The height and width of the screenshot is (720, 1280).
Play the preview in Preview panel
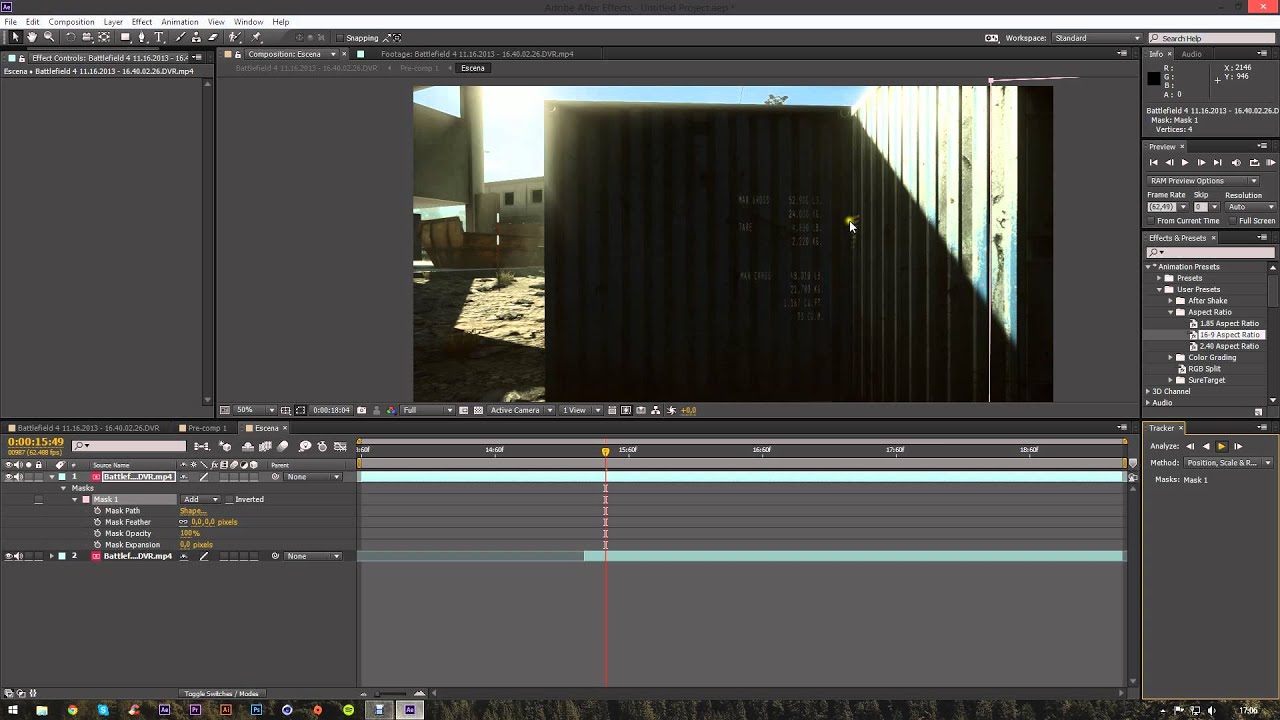point(1185,162)
